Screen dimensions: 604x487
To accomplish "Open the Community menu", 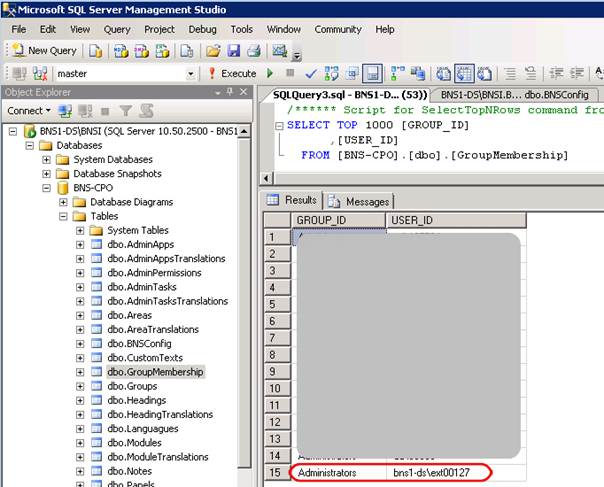I will 338,29.
